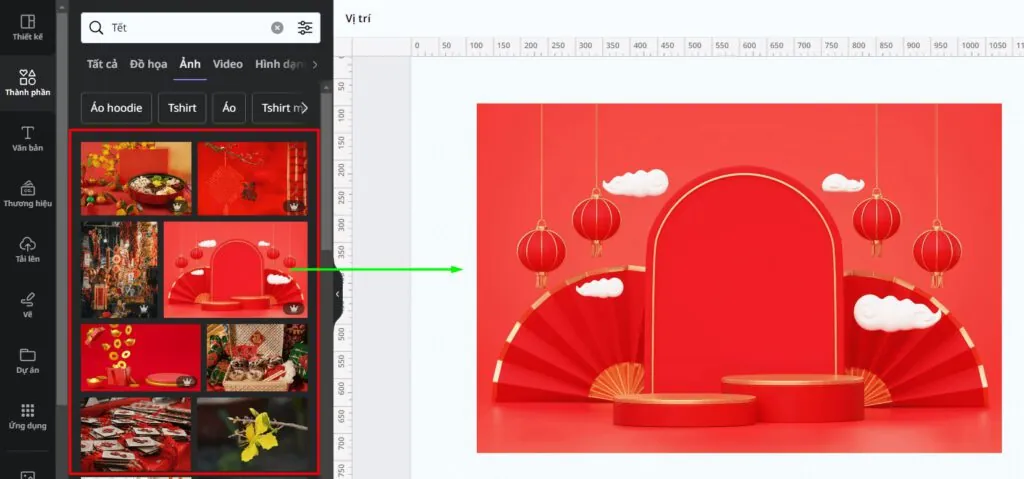Open the Tải lên uploads panel
1024x479 pixels.
pyautogui.click(x=27, y=250)
